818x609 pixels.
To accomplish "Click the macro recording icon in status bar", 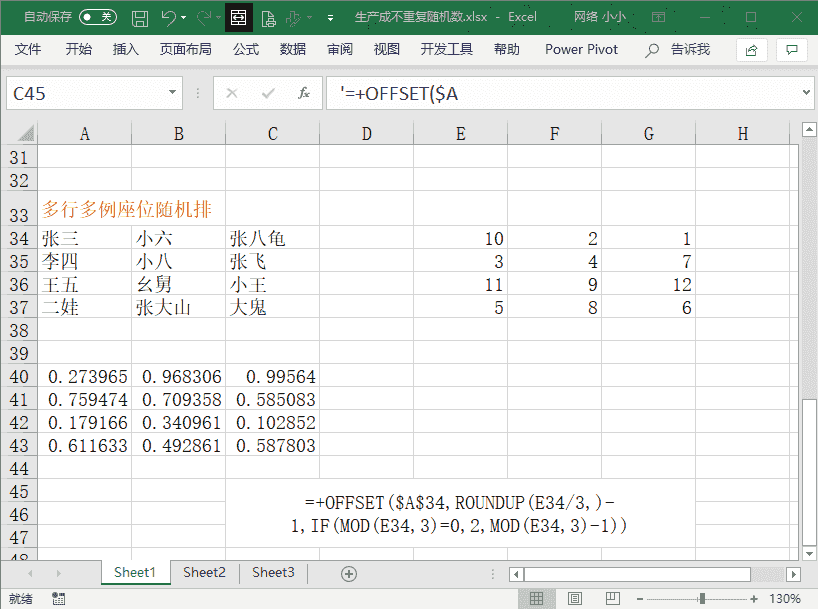I will pyautogui.click(x=58, y=599).
